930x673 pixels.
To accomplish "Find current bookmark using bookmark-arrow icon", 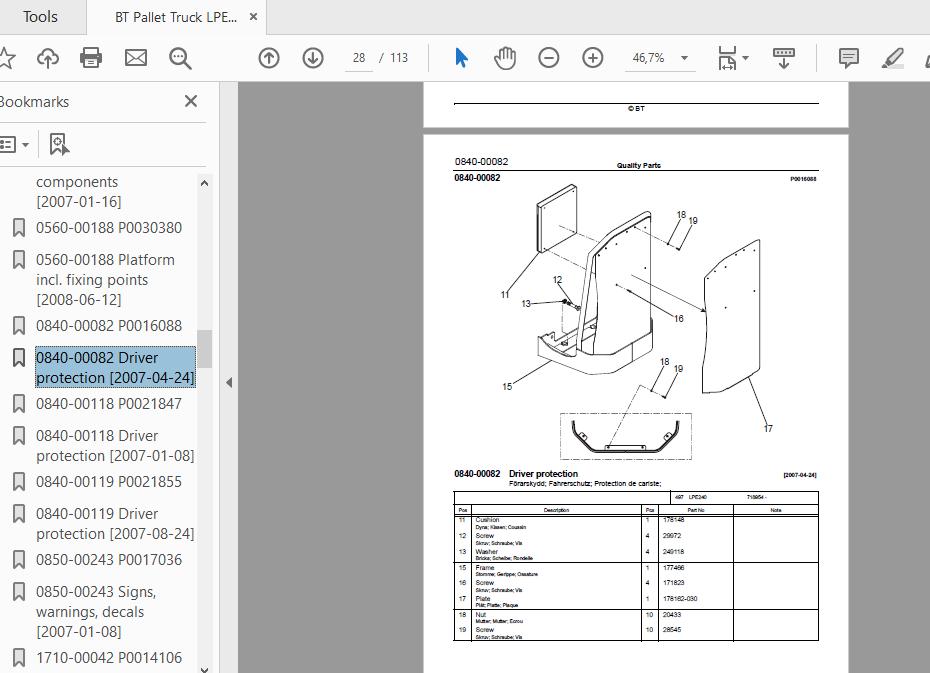I will point(58,143).
